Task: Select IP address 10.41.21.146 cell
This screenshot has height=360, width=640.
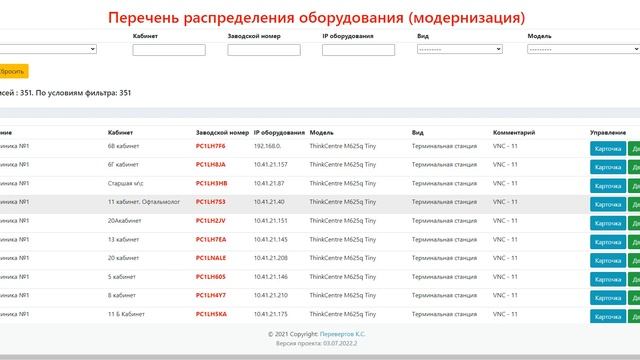Action: click(x=271, y=277)
